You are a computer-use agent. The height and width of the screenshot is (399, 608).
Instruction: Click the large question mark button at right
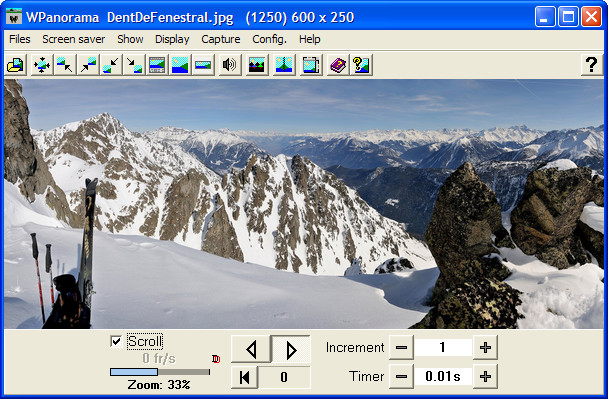591,64
